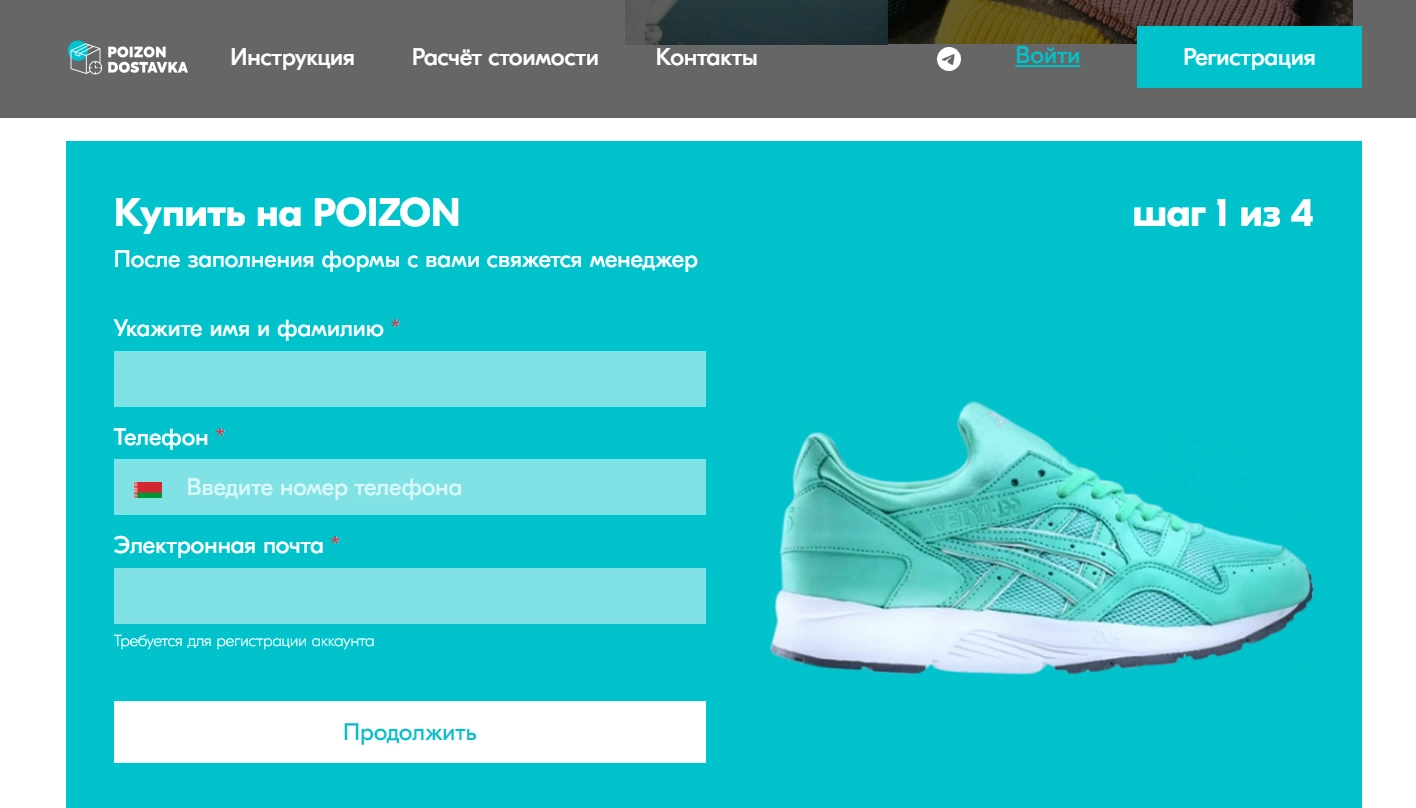Open the Telegram icon link
The image size is (1416, 808).
click(949, 59)
